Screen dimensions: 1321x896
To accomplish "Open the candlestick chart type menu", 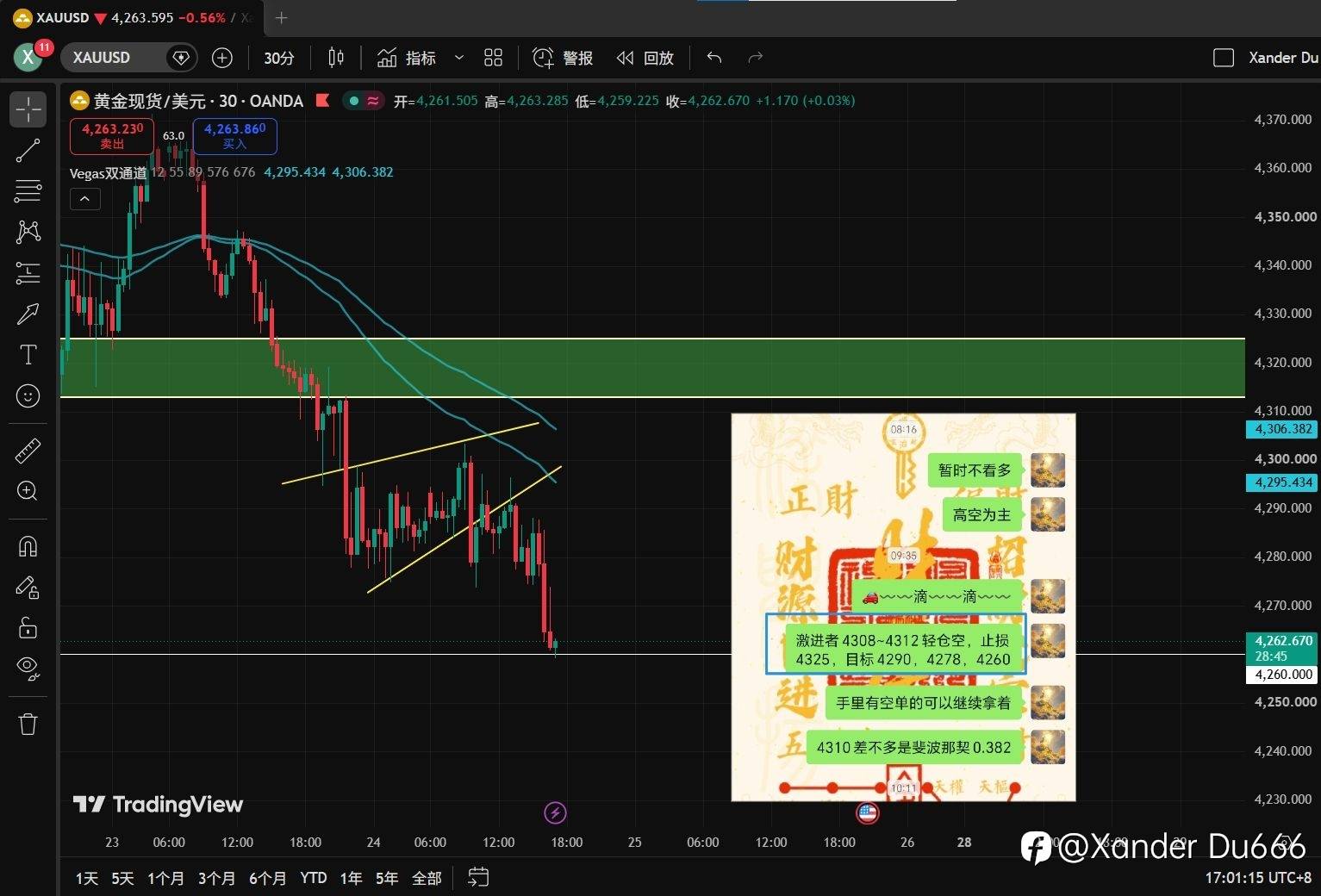I will [x=336, y=58].
